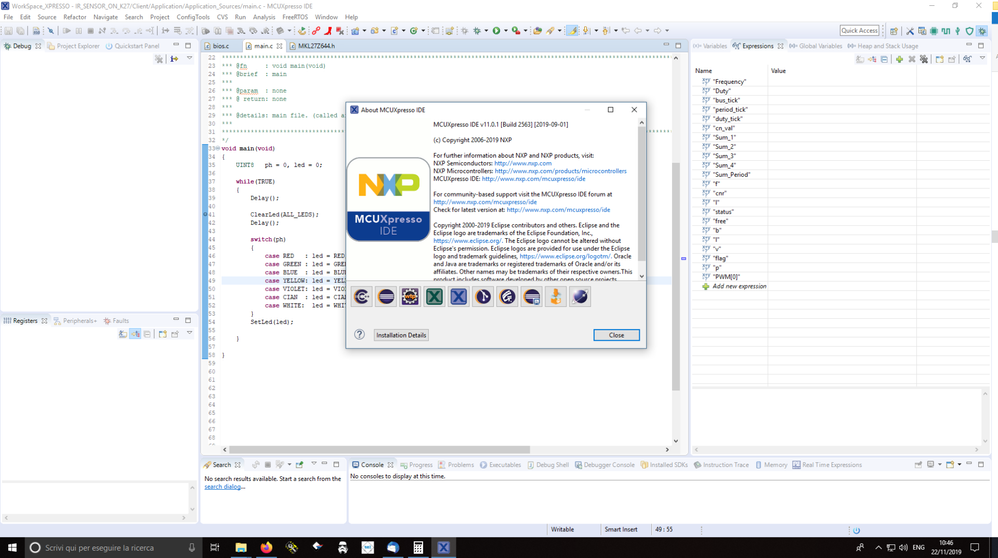Toggle Show Type Names in Expressions toolbar
Viewport: 998px width, 558px height.
click(860, 59)
